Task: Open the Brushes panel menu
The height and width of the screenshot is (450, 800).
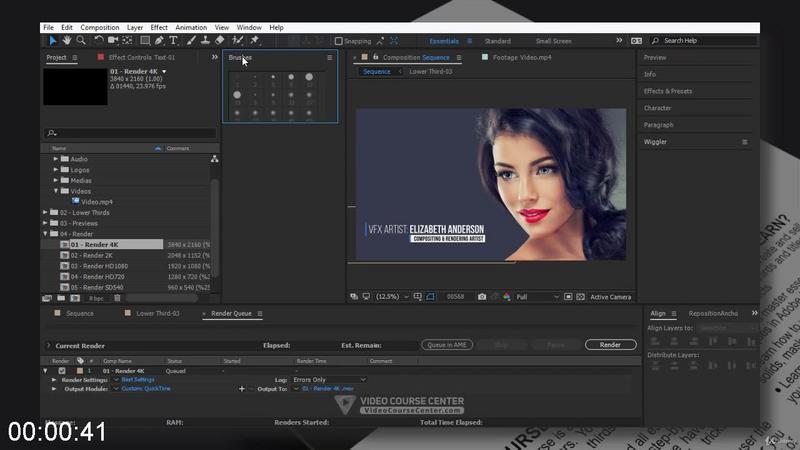Action: coord(330,58)
